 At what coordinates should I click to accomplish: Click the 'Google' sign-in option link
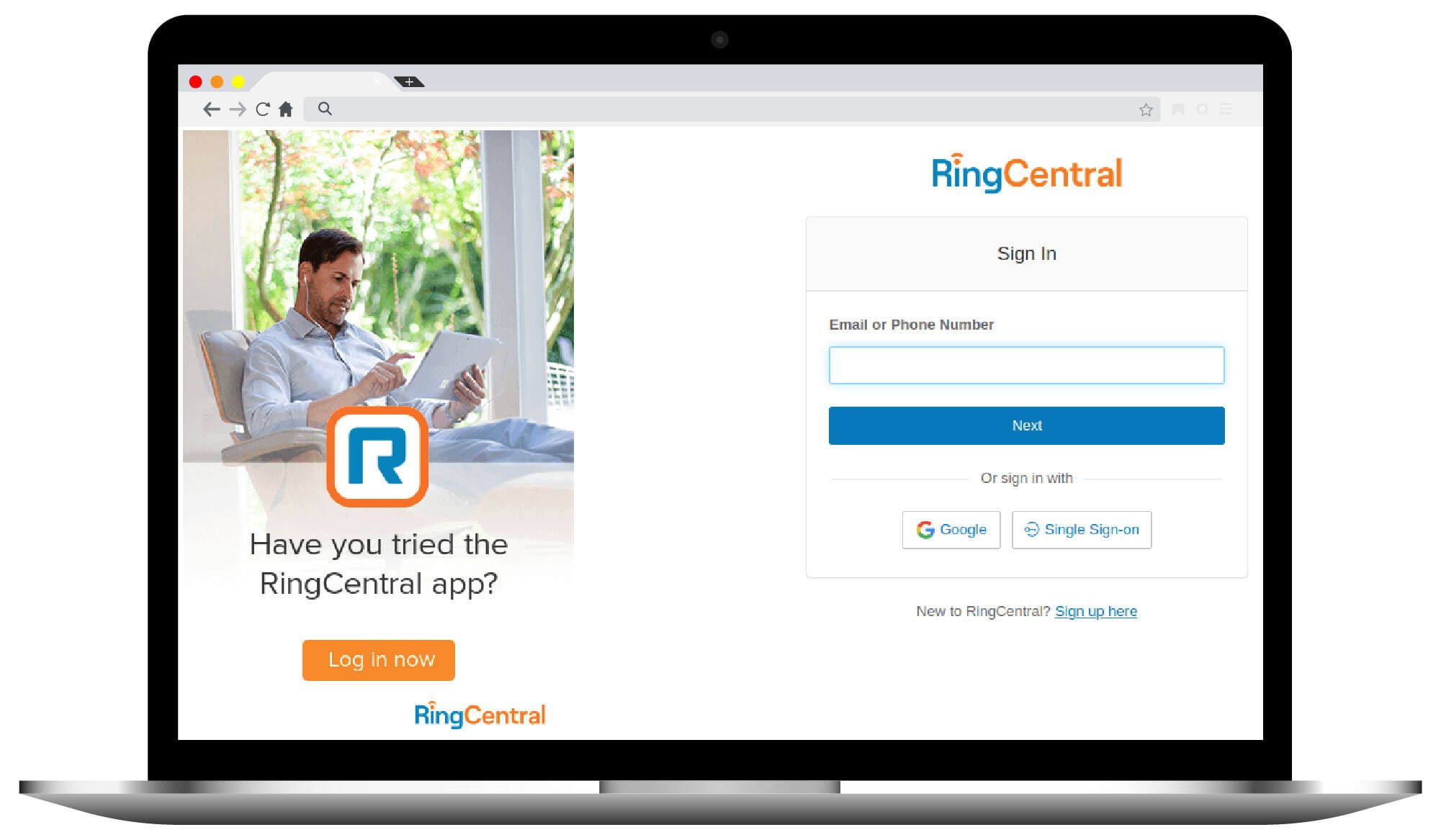(x=952, y=529)
